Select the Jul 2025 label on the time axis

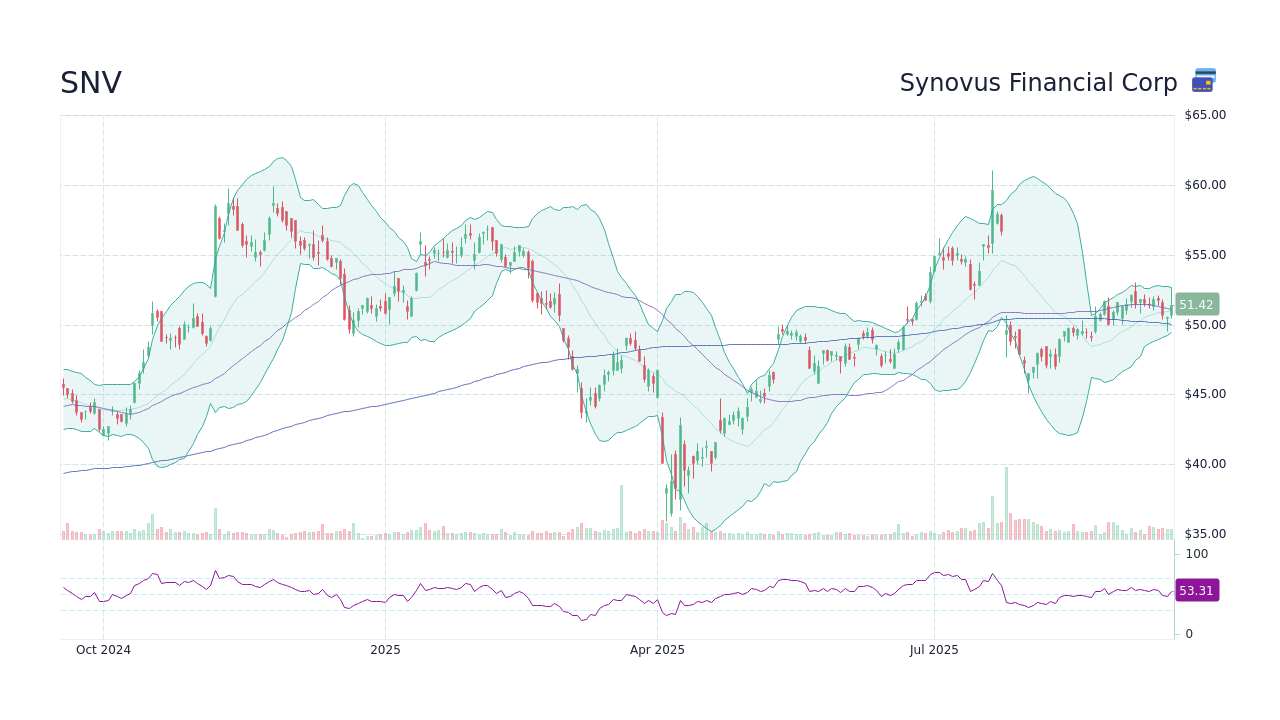pos(935,649)
